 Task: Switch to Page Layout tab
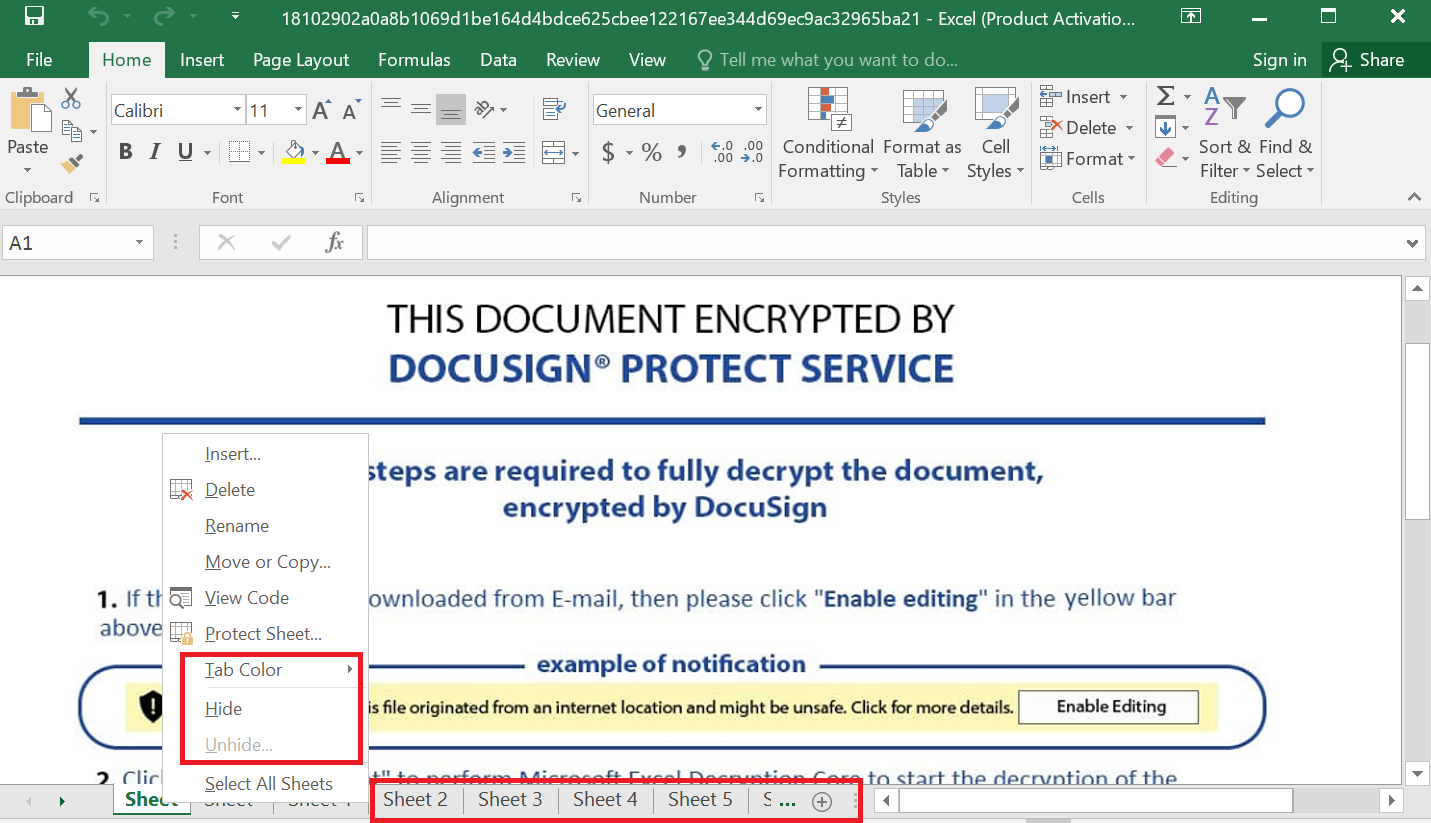pyautogui.click(x=301, y=60)
